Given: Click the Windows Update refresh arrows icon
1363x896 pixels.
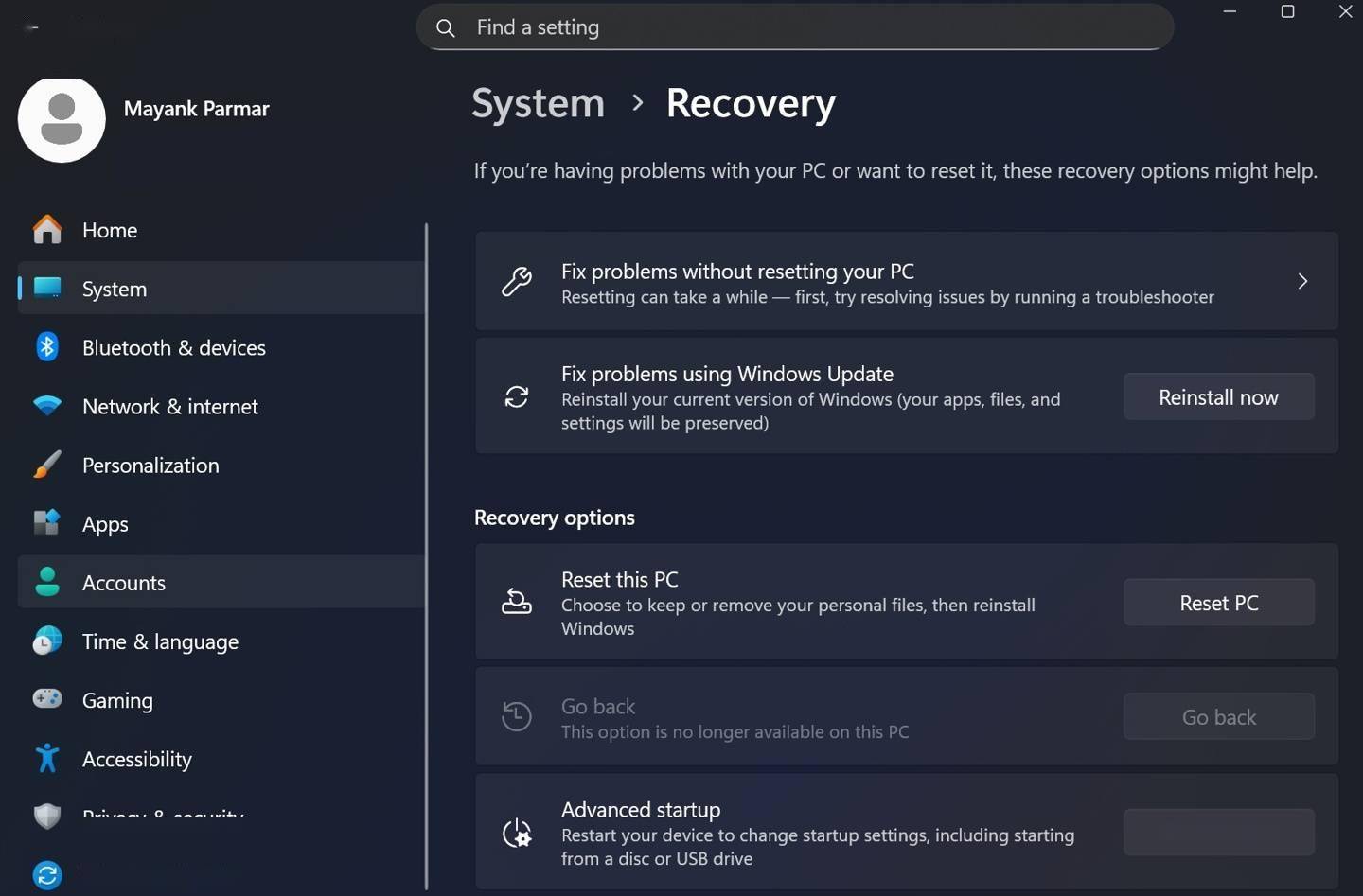Looking at the screenshot, I should 517,396.
